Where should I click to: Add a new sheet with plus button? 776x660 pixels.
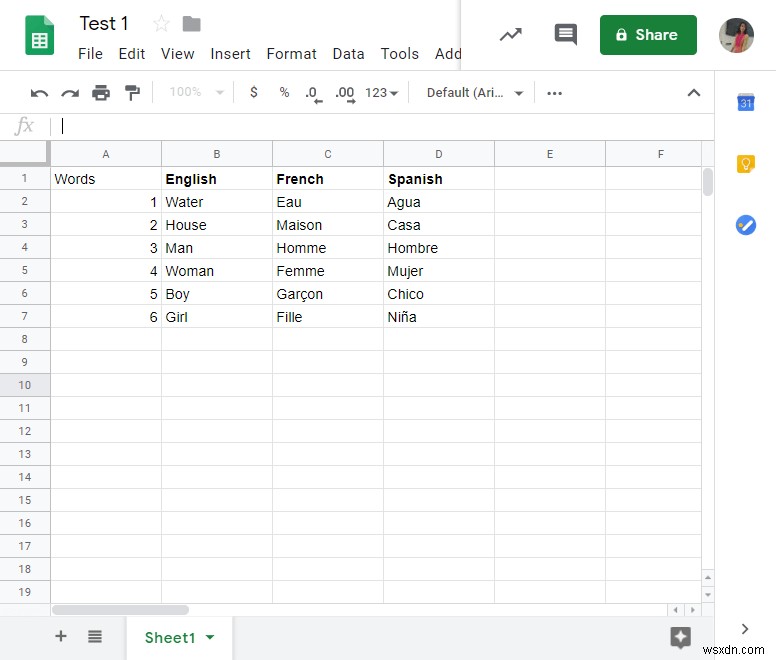tap(61, 636)
